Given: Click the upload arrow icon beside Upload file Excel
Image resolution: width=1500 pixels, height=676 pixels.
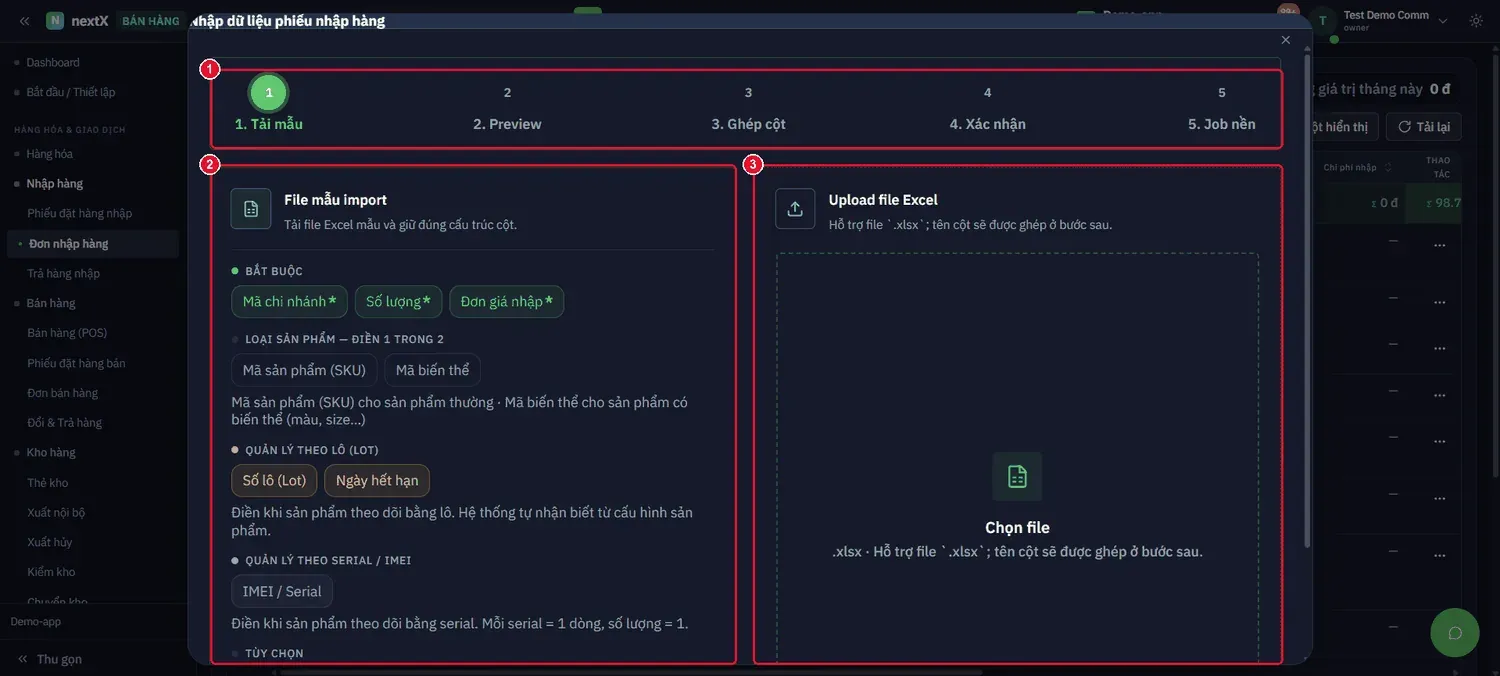Looking at the screenshot, I should (795, 209).
